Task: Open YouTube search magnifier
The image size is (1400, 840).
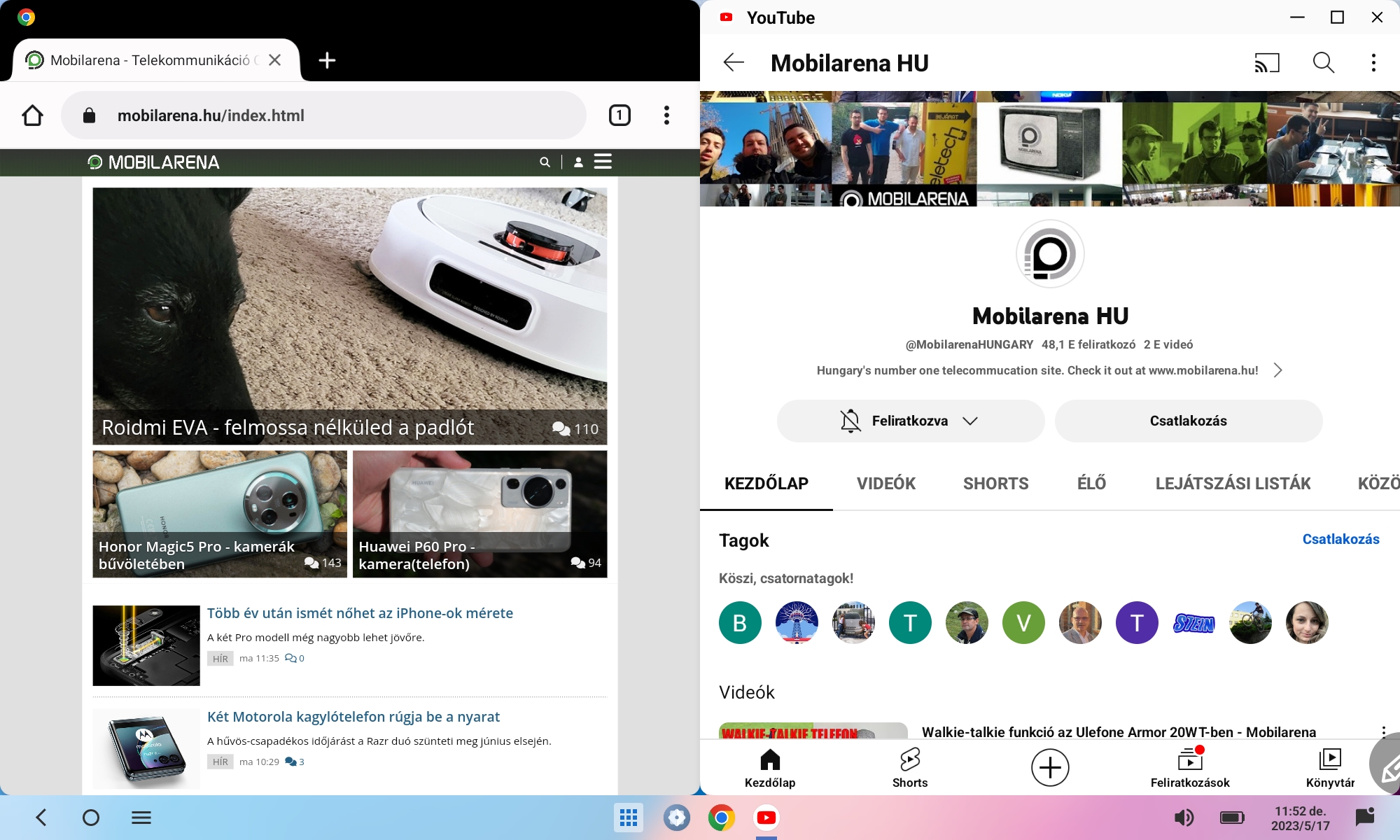Action: [x=1323, y=63]
